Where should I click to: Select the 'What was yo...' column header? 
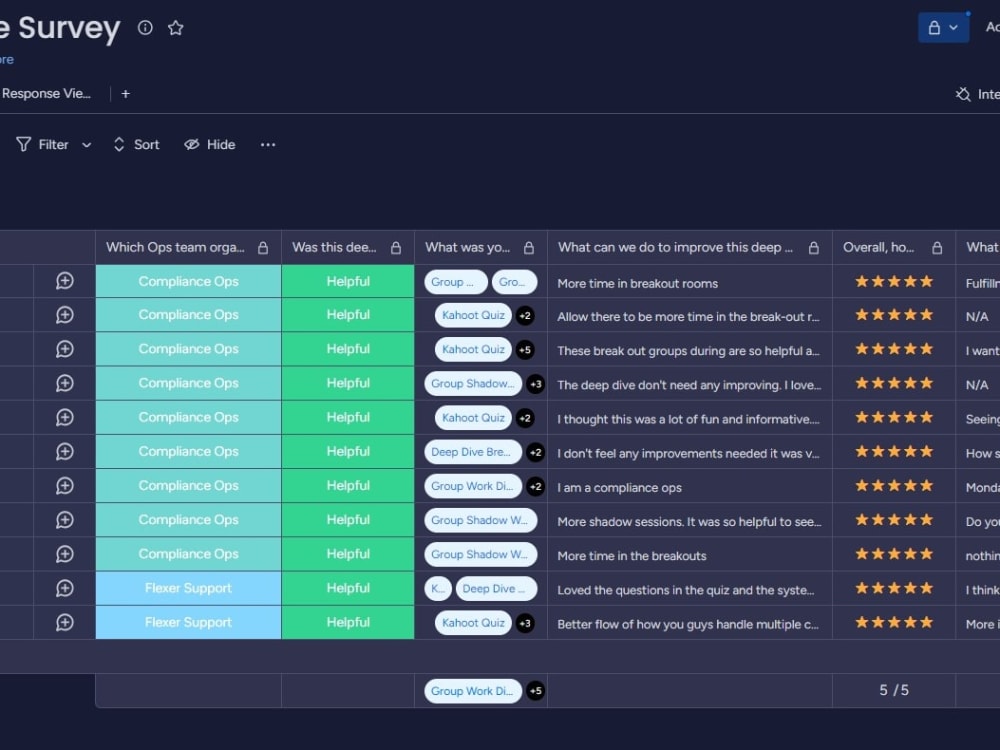(x=481, y=247)
